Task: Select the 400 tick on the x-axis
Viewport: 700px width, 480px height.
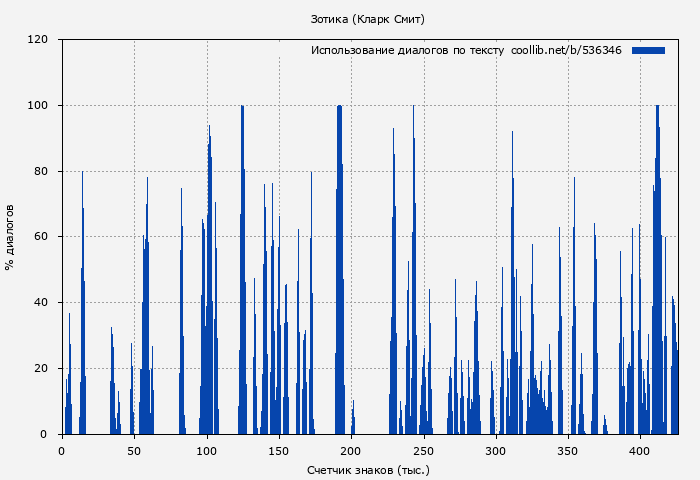Action: (x=641, y=451)
